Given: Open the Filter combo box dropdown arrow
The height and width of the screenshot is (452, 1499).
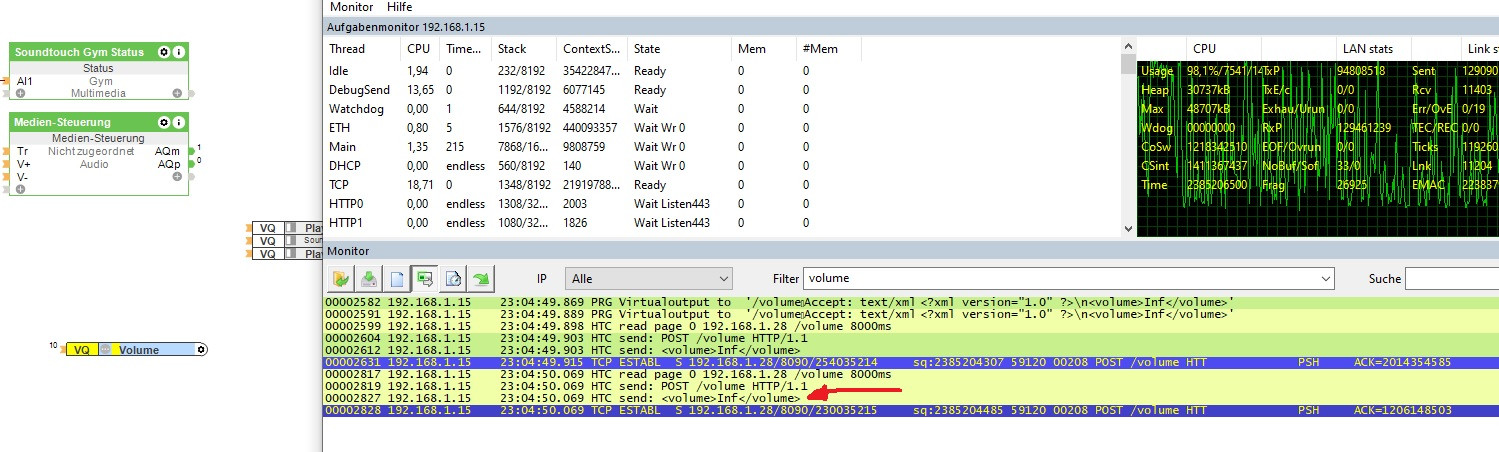Looking at the screenshot, I should point(1326,278).
